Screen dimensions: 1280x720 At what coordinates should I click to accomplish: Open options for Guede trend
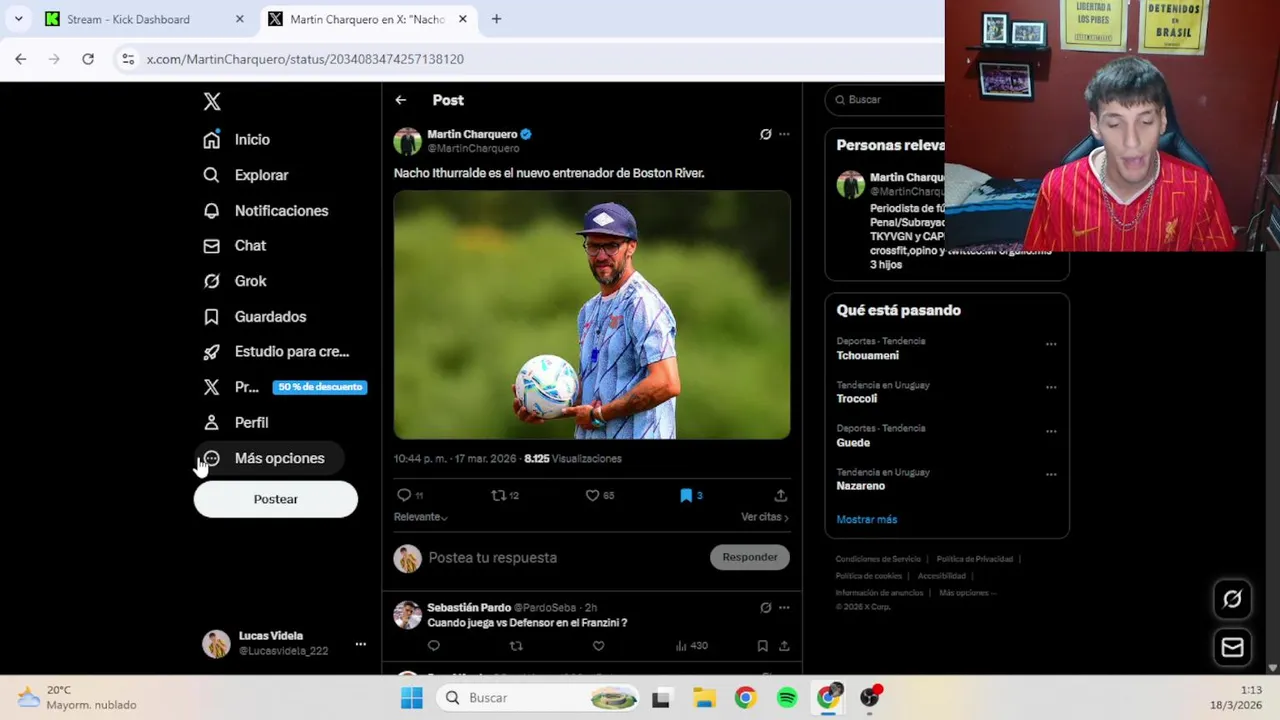coord(1051,431)
